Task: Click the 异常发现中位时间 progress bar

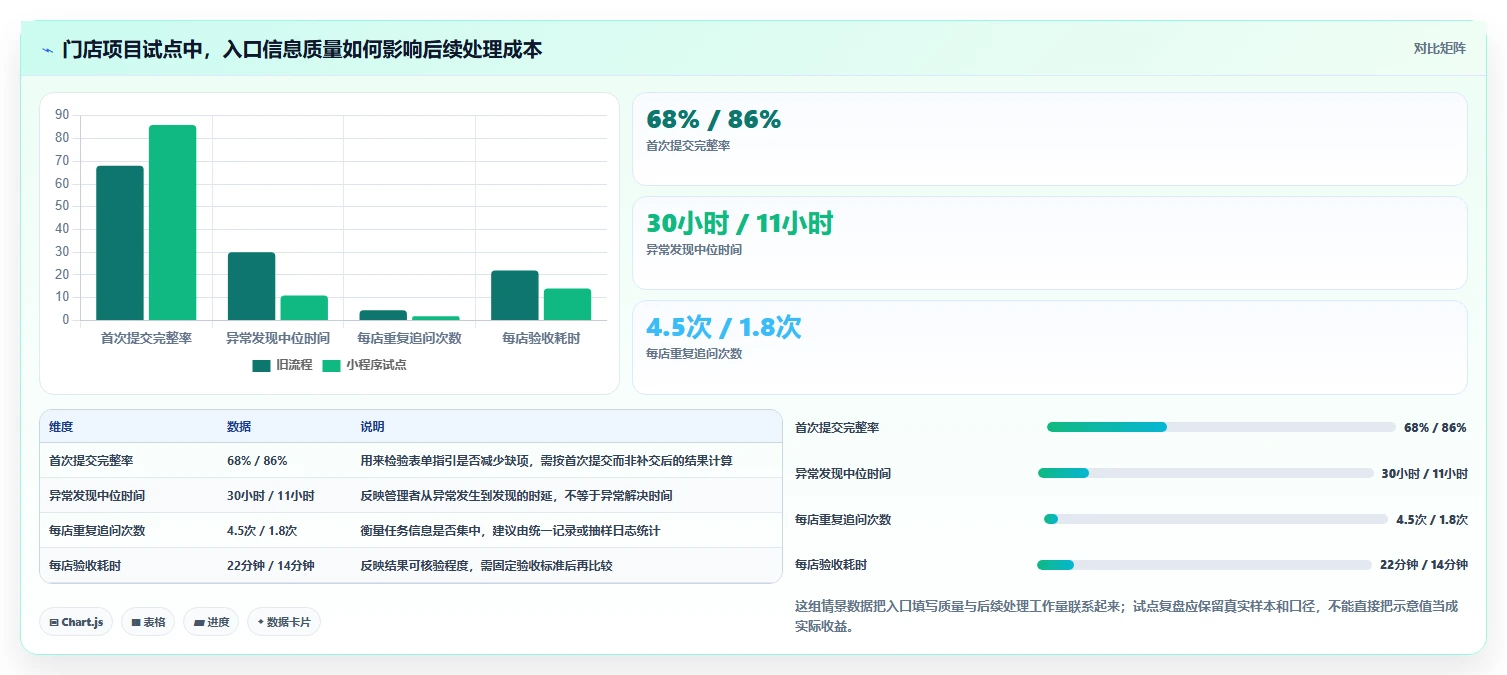Action: pyautogui.click(x=1206, y=473)
